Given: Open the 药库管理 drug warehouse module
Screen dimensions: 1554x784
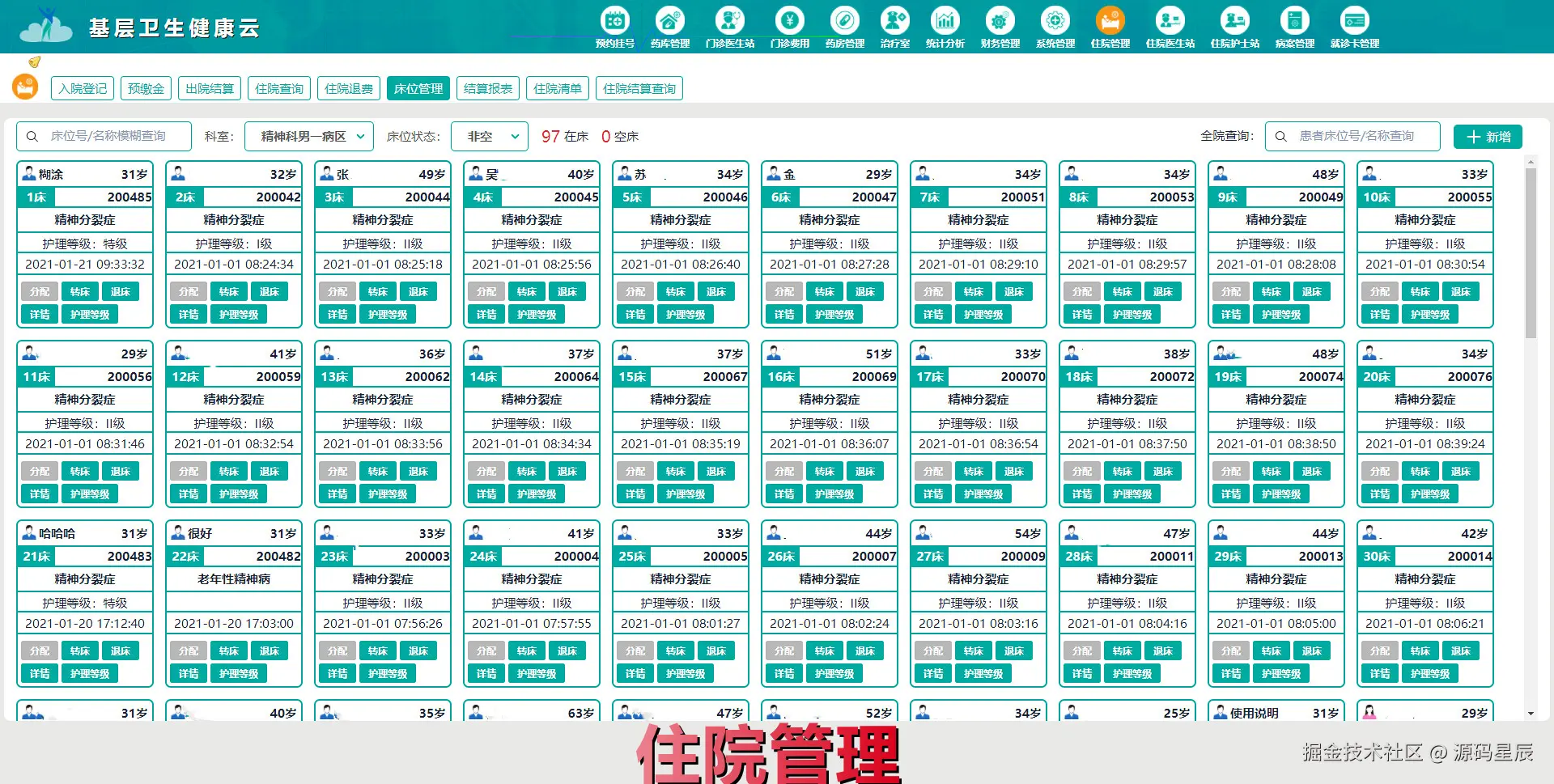Looking at the screenshot, I should point(670,27).
